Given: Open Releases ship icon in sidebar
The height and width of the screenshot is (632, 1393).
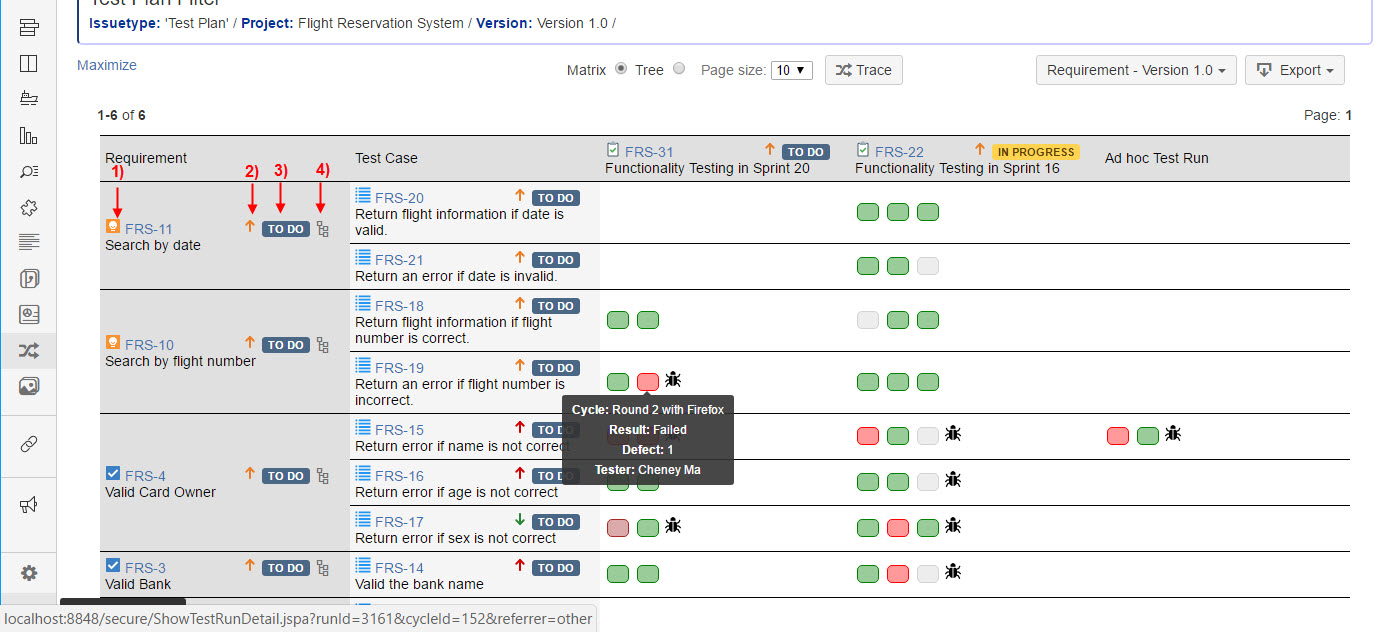Looking at the screenshot, I should click(29, 99).
